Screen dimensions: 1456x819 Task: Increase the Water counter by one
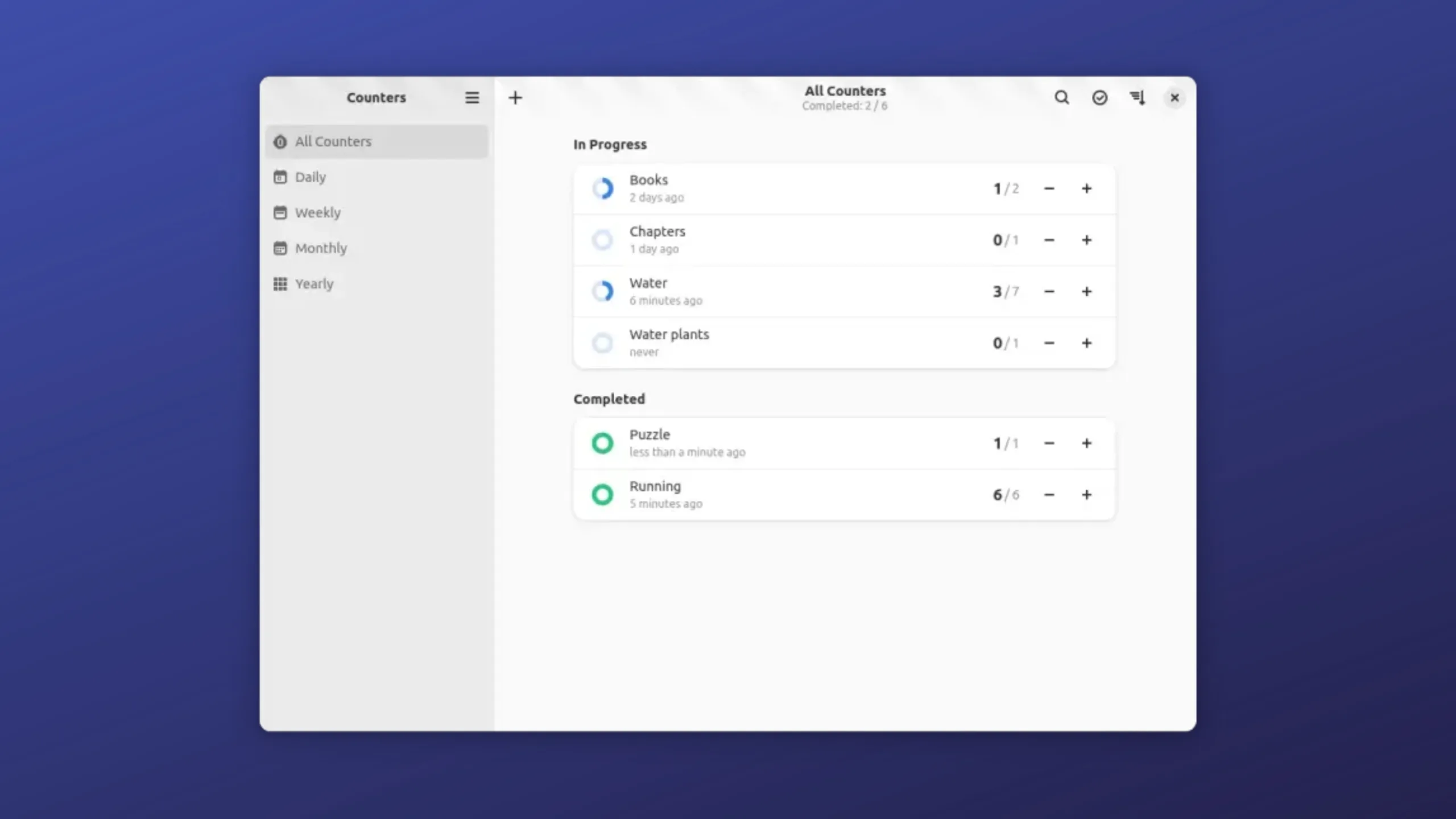pyautogui.click(x=1086, y=291)
